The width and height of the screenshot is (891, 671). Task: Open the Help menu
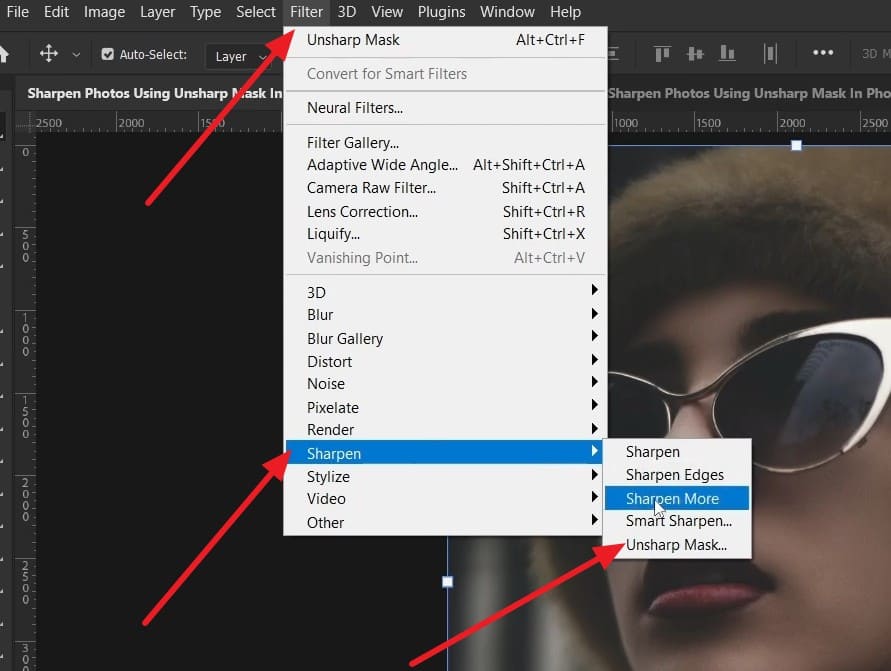pos(565,12)
